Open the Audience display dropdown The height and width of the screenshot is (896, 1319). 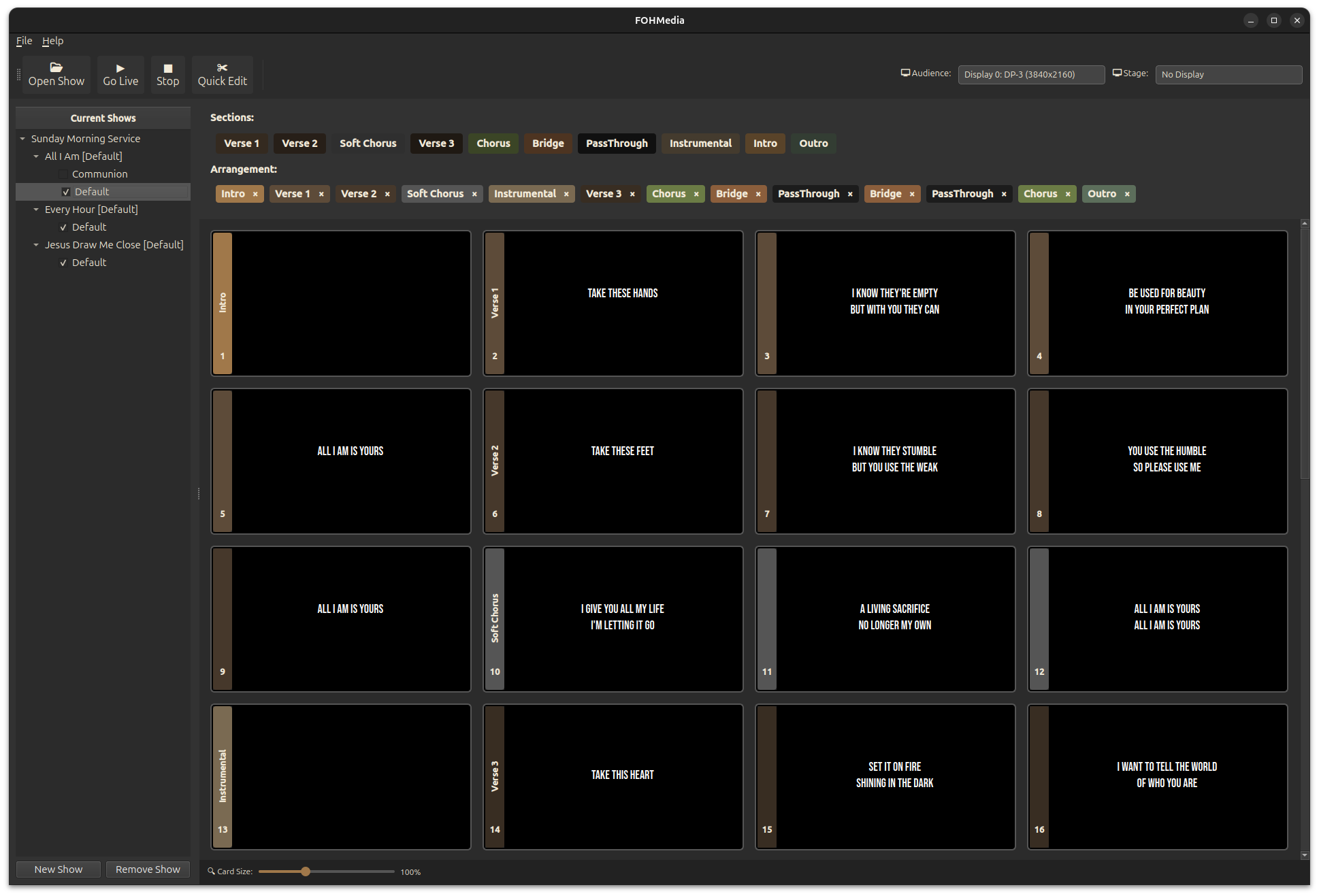[1031, 74]
